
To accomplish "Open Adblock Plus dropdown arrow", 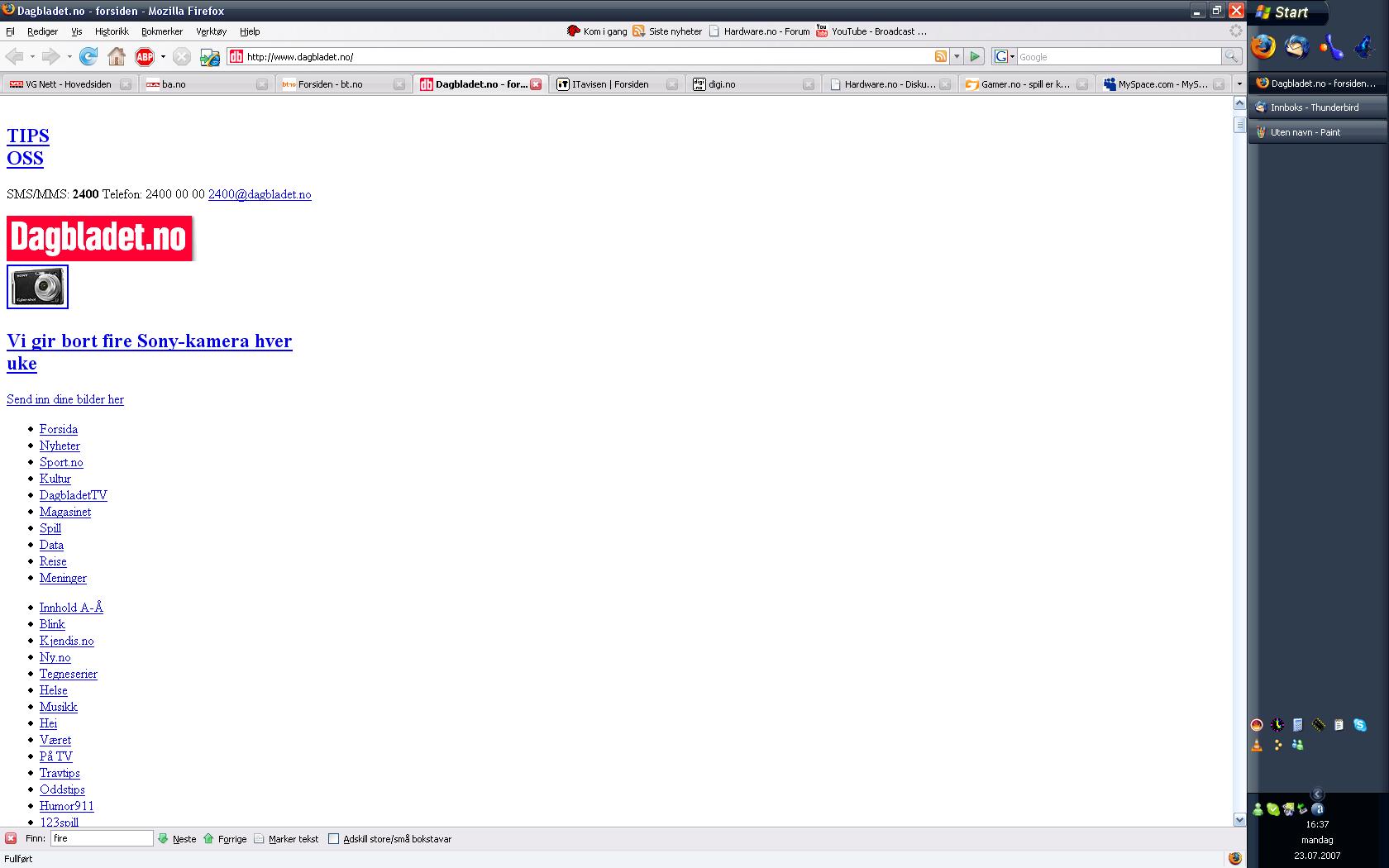I will pyautogui.click(x=163, y=57).
